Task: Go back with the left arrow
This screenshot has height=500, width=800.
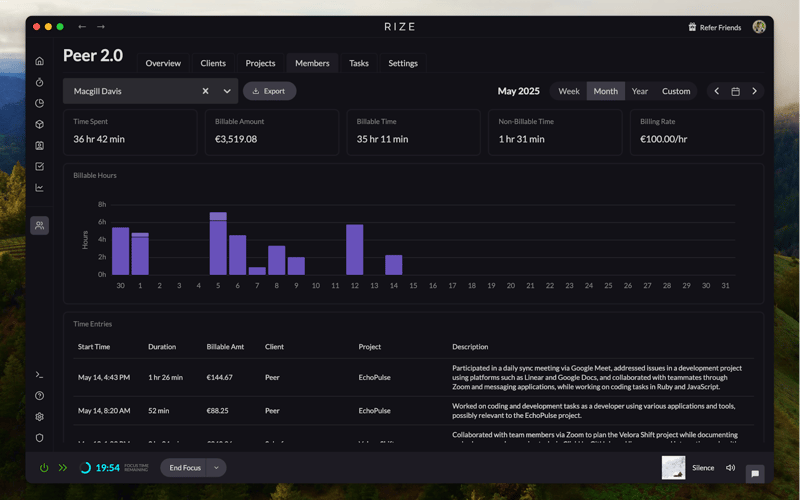Action: [x=82, y=27]
